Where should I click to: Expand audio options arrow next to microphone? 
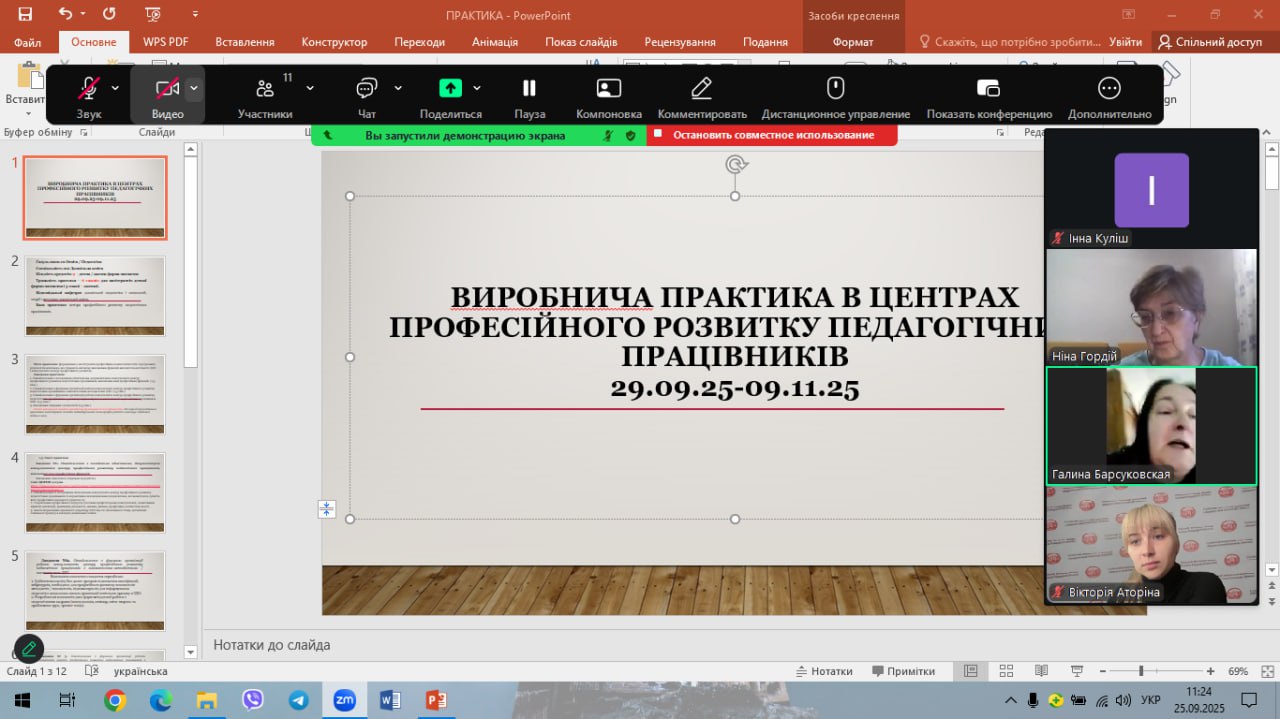[115, 88]
